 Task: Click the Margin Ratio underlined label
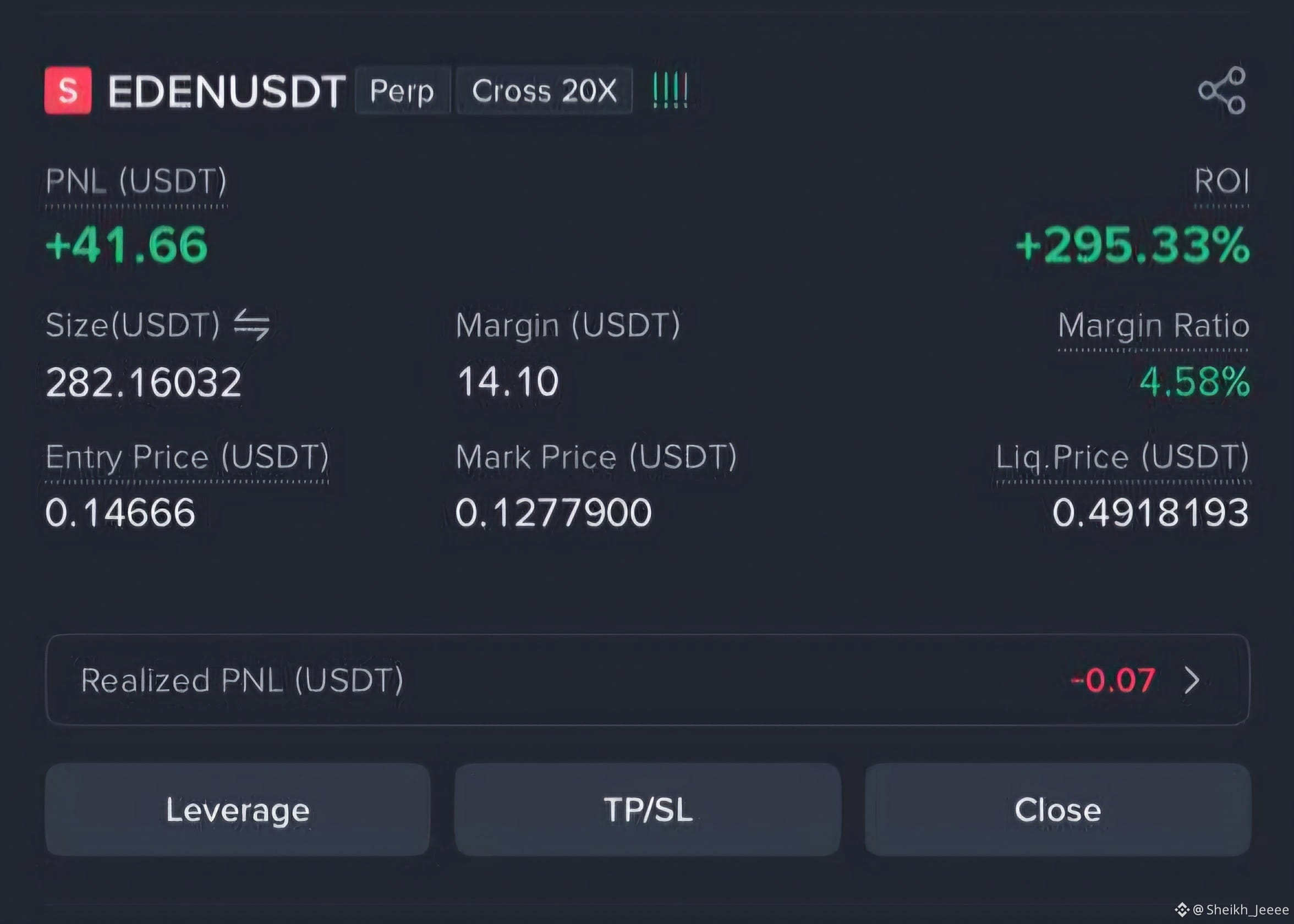click(x=1154, y=326)
